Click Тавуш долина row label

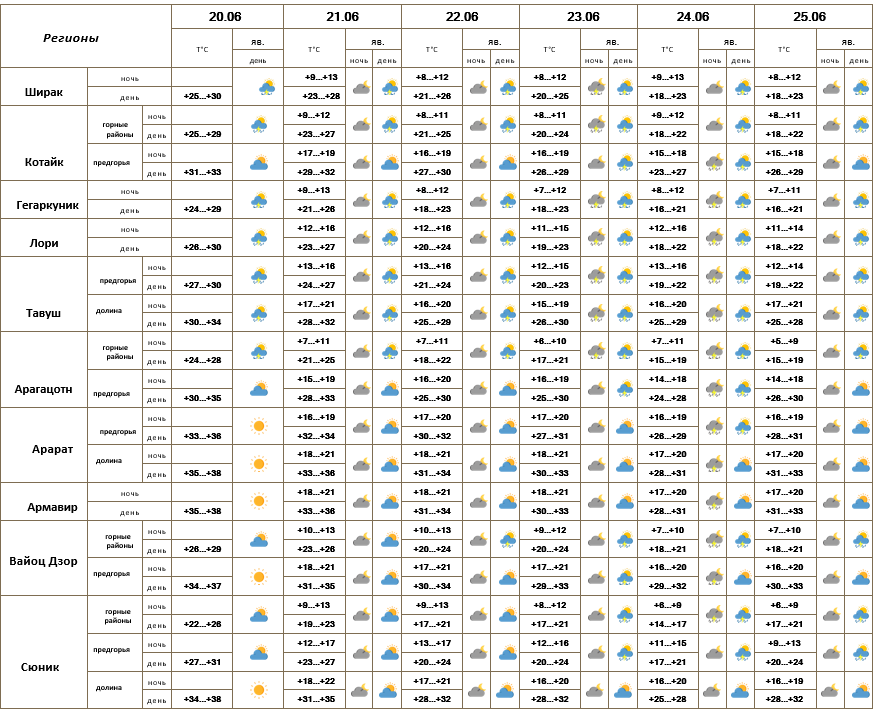pyautogui.click(x=108, y=311)
